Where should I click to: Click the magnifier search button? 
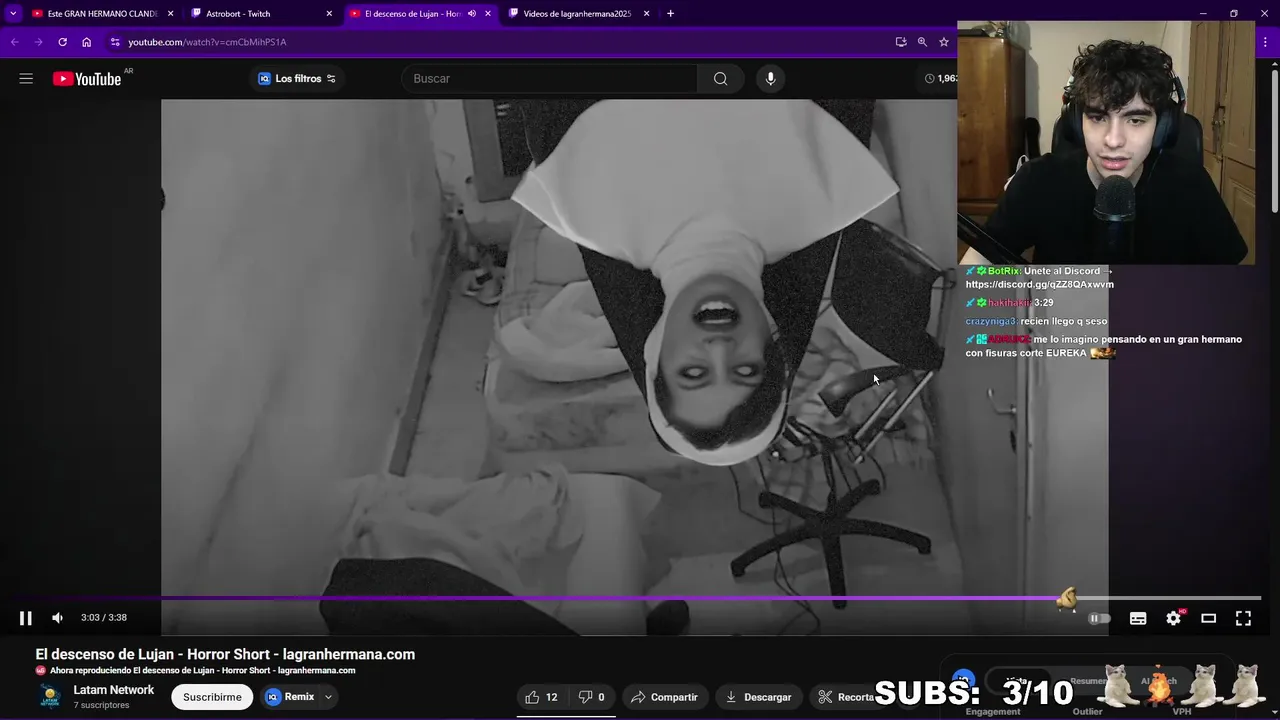[x=720, y=78]
